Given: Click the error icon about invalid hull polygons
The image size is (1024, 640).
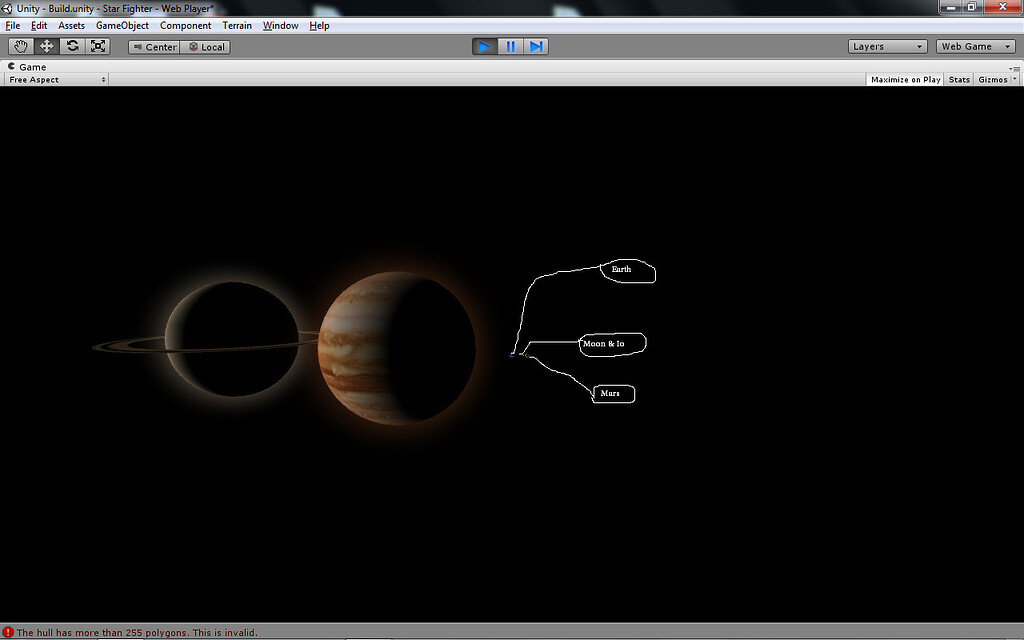Looking at the screenshot, I should click(x=9, y=633).
